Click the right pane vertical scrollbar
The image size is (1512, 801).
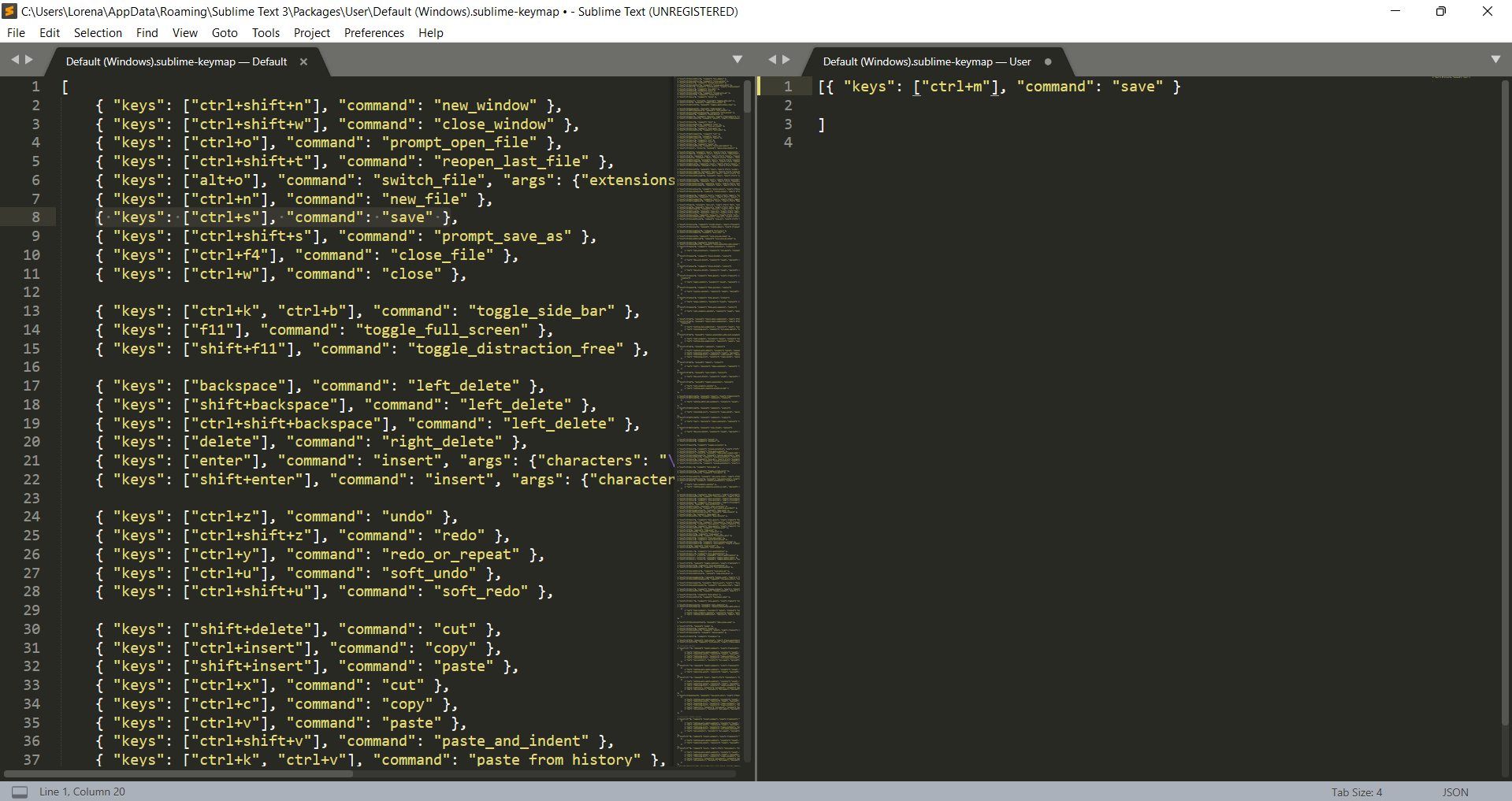click(1506, 402)
